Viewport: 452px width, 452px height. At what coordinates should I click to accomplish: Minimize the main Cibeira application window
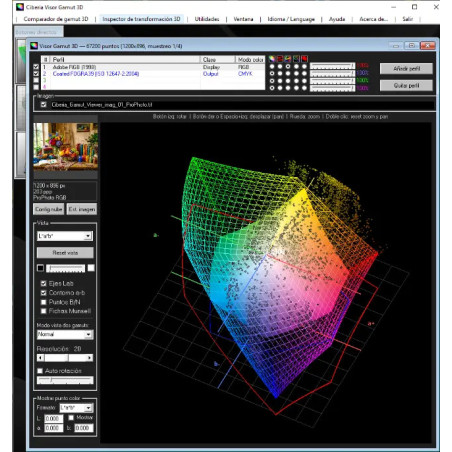(x=394, y=7)
